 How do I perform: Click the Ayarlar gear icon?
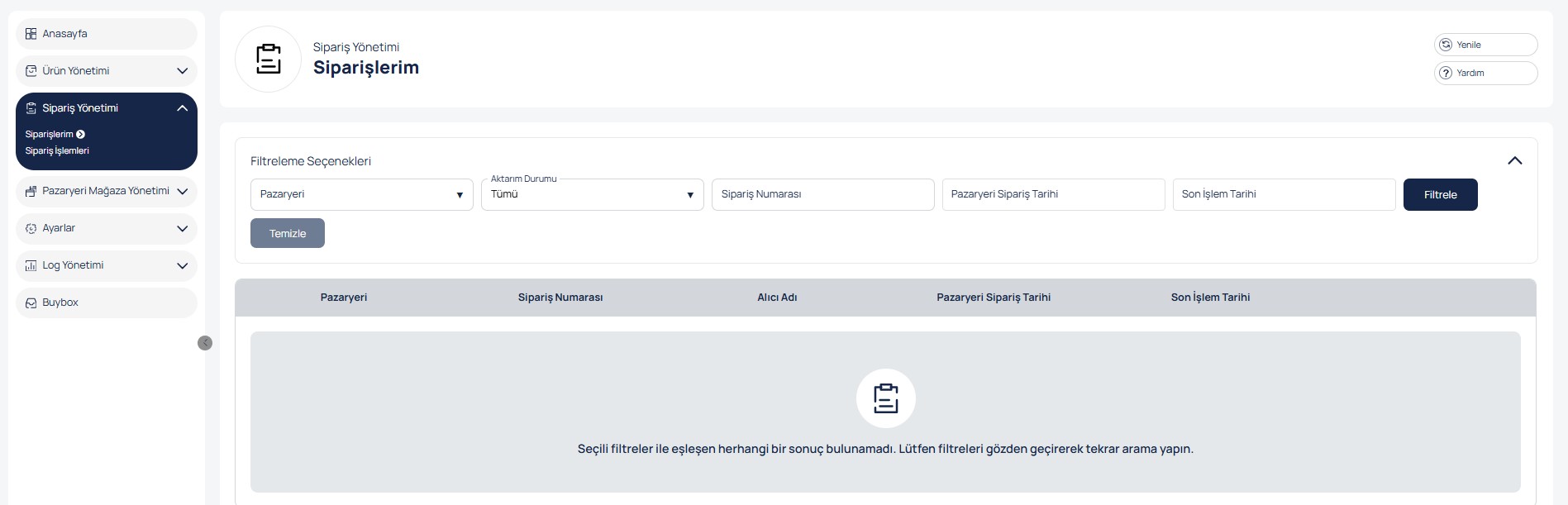31,228
